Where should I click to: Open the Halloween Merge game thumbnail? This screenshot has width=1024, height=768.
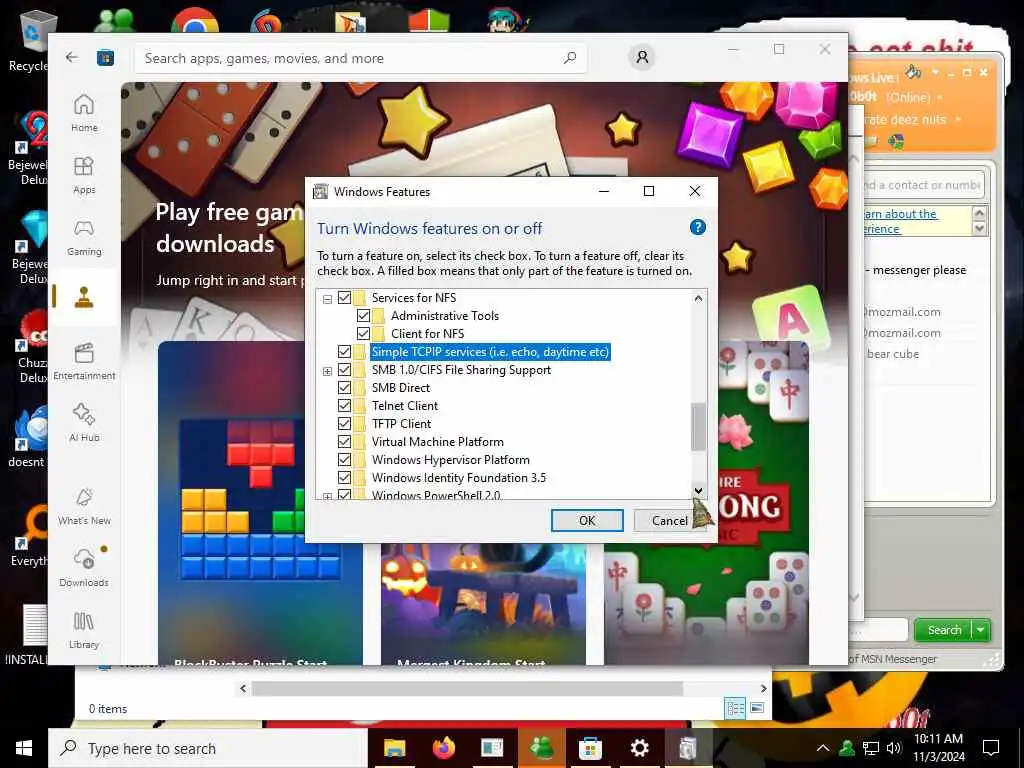483,605
